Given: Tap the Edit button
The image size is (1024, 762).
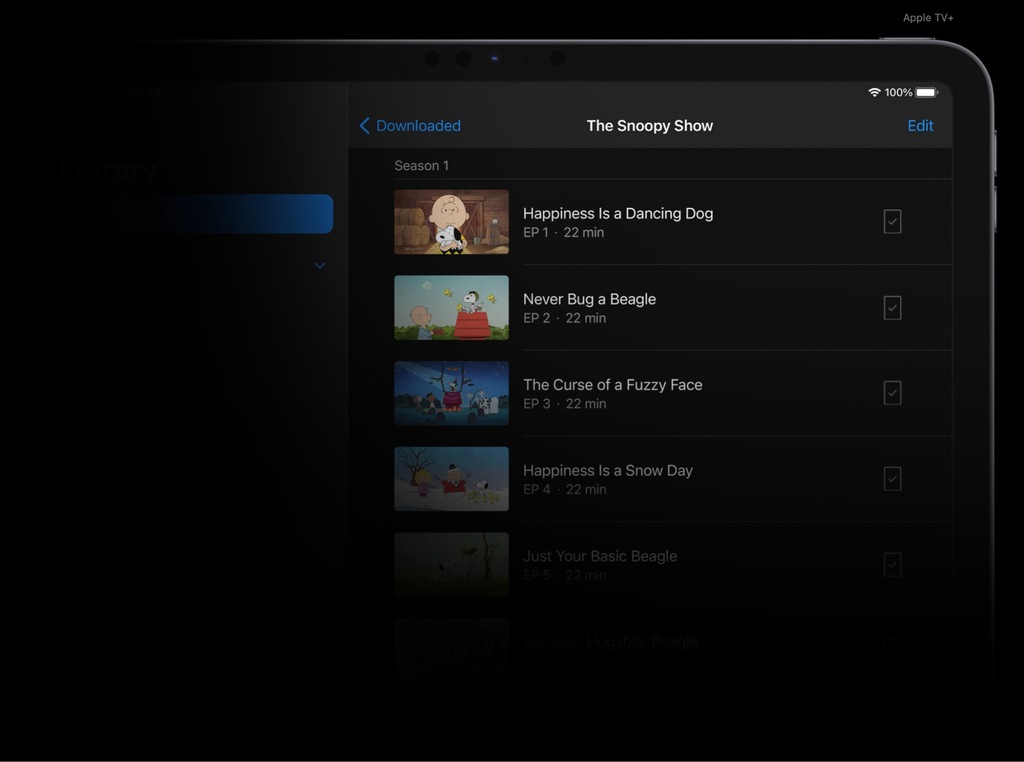Looking at the screenshot, I should [920, 125].
